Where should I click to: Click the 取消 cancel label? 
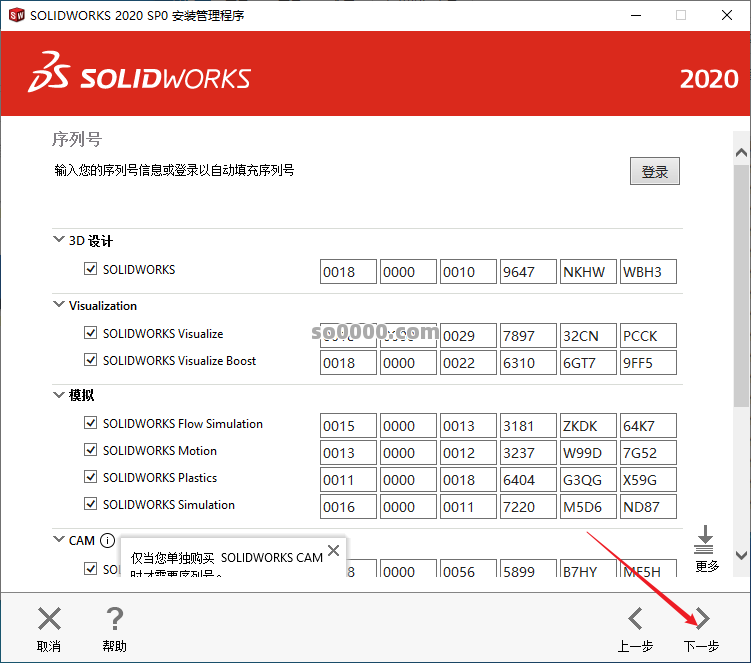(49, 646)
